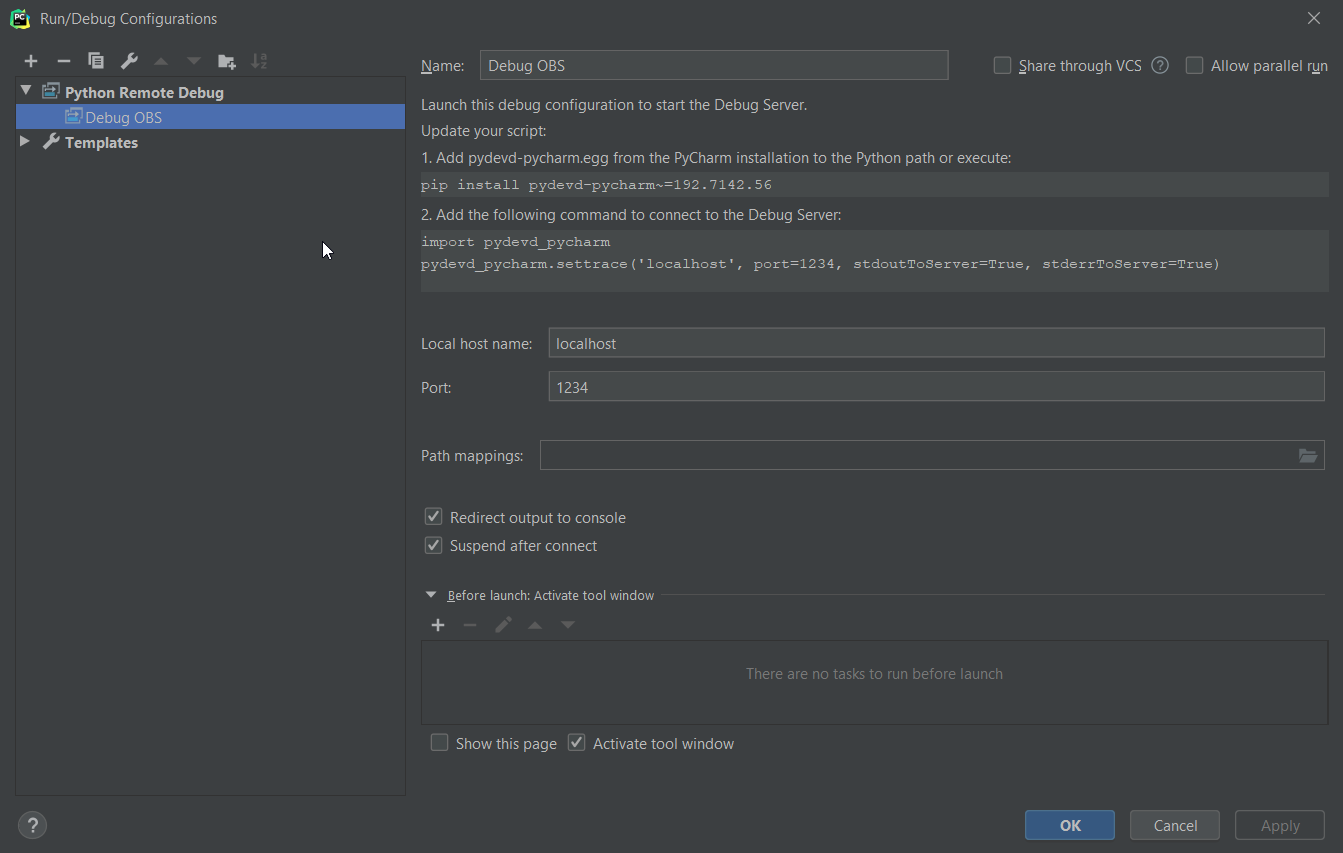Collapse the Before launch section
This screenshot has width=1343, height=853.
coord(431,595)
